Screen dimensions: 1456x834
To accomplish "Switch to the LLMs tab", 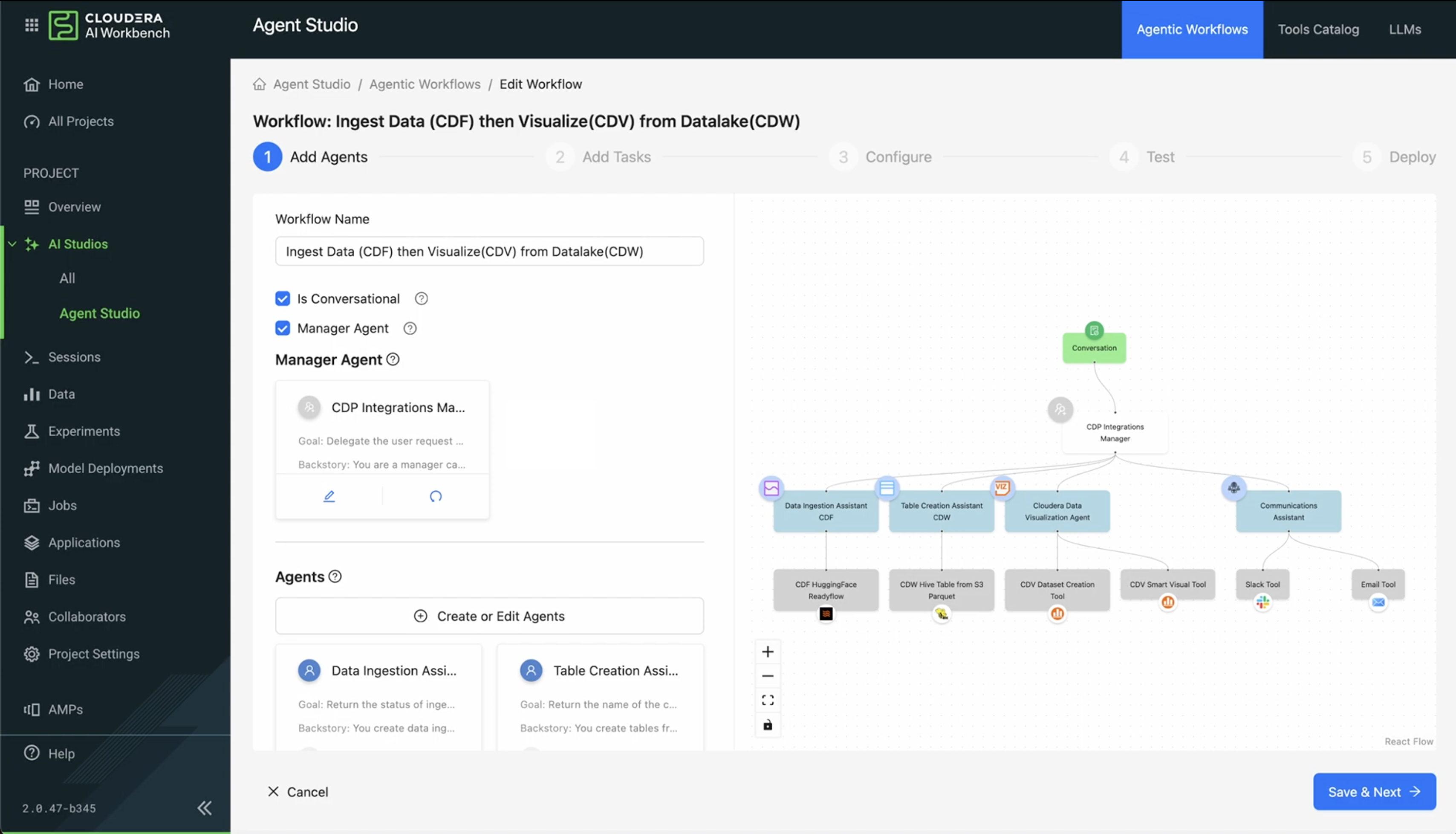I will (x=1404, y=29).
